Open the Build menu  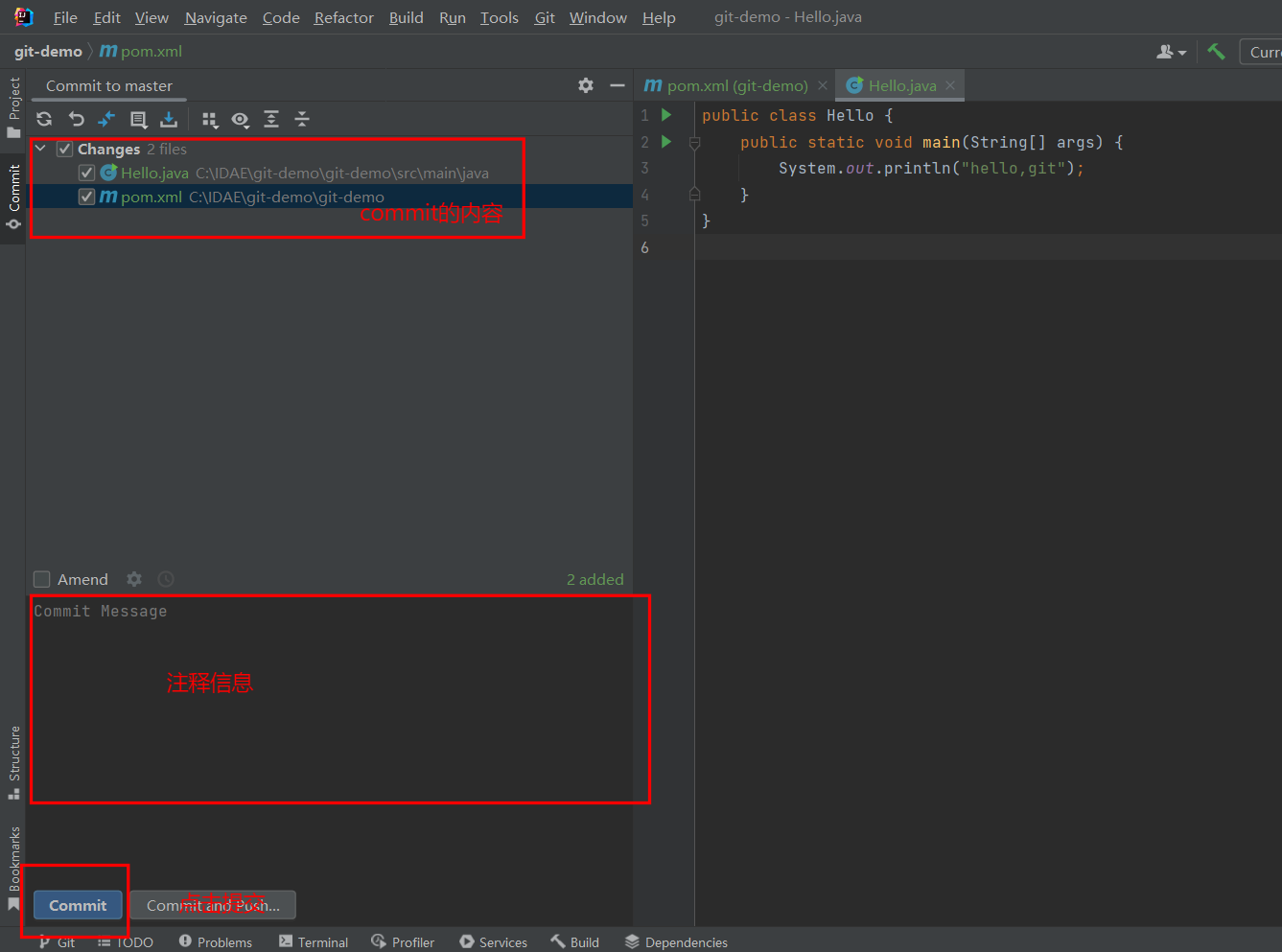[x=406, y=17]
